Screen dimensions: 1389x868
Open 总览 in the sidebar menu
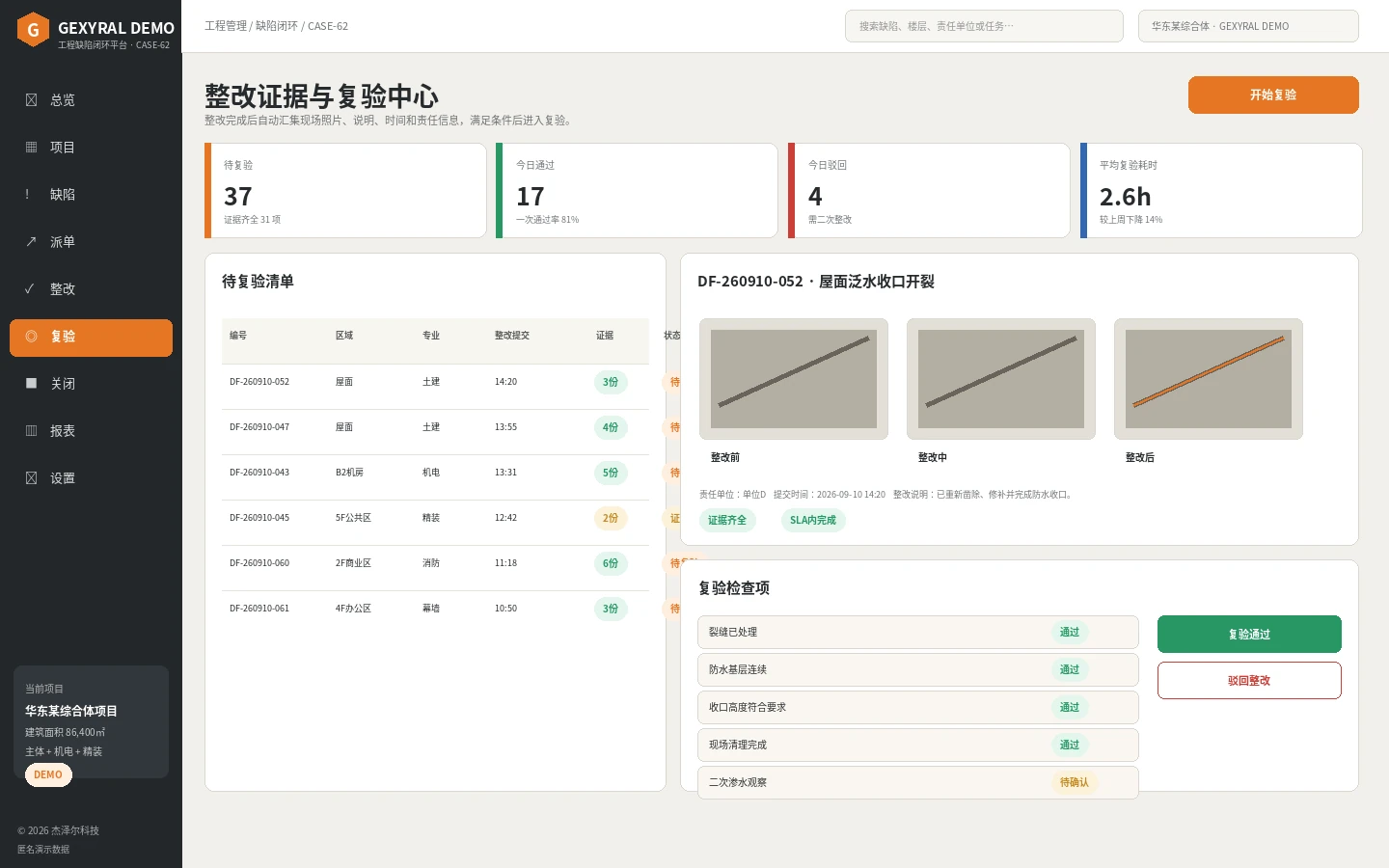(x=91, y=99)
